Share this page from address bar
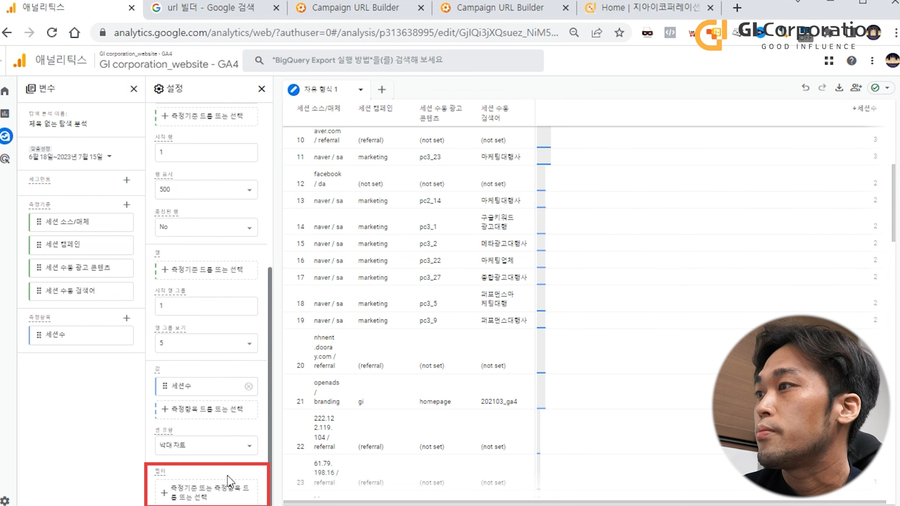 [x=597, y=33]
